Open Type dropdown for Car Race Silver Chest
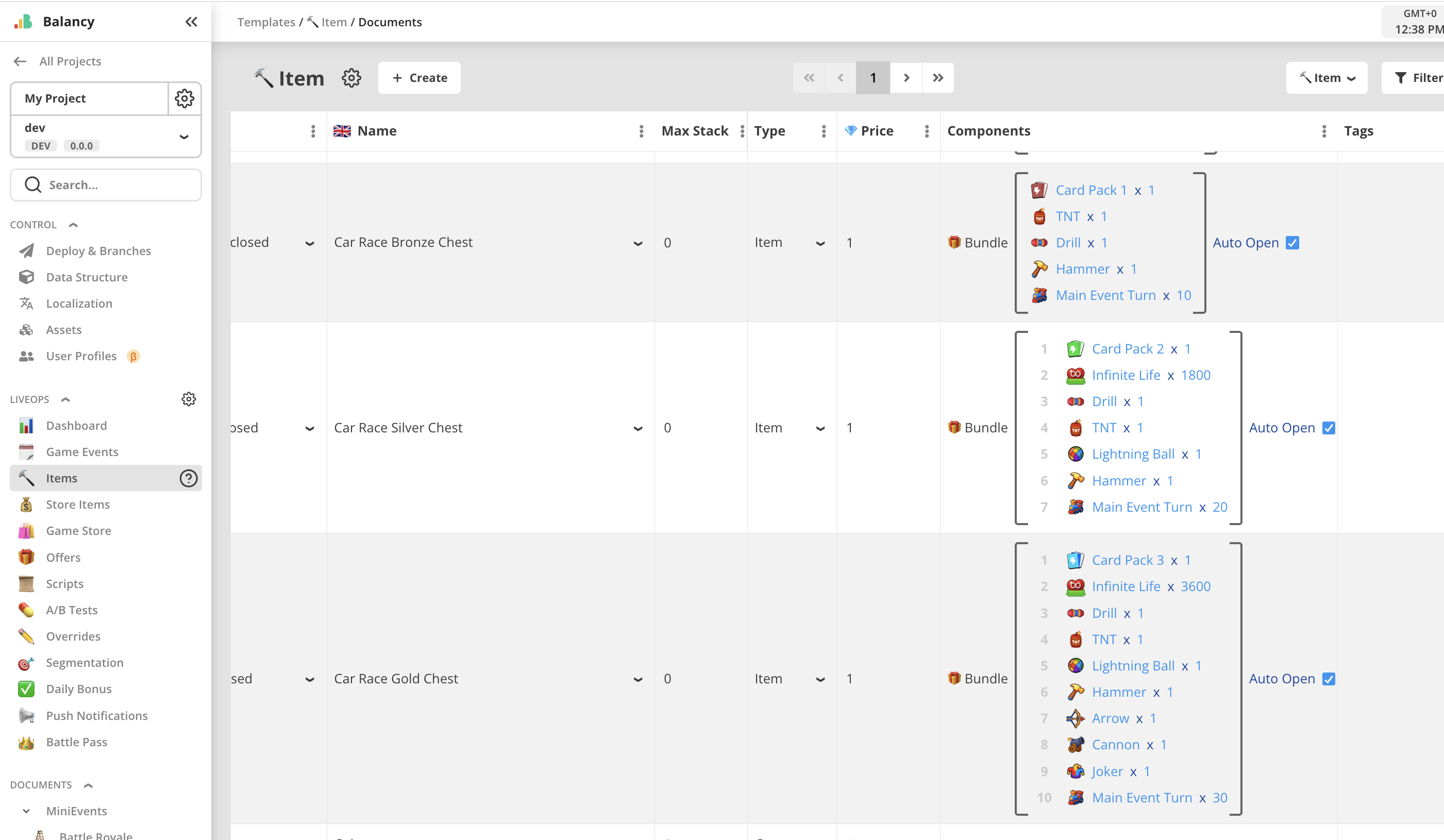 coord(820,428)
